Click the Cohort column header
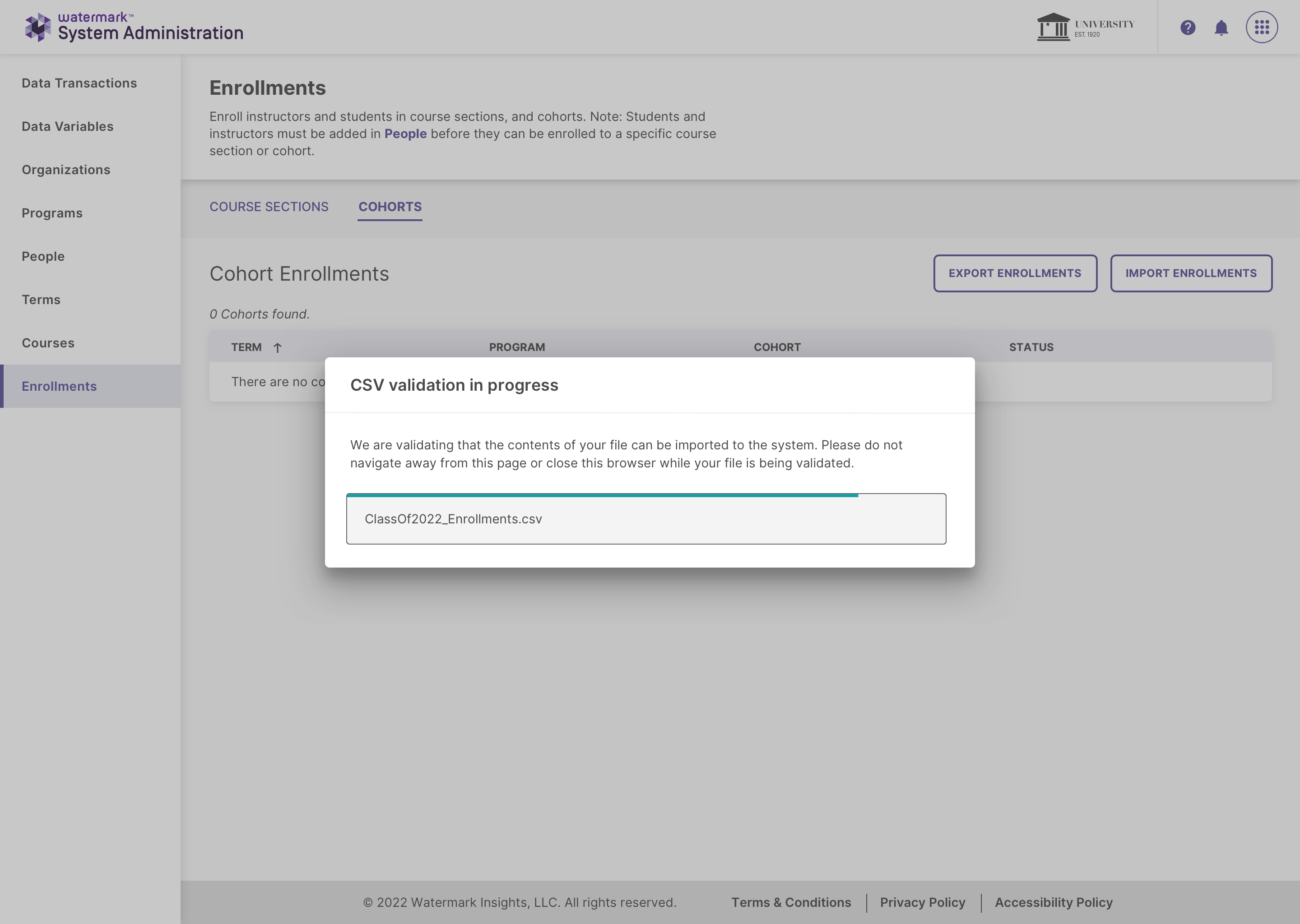The image size is (1300, 924). [x=777, y=347]
